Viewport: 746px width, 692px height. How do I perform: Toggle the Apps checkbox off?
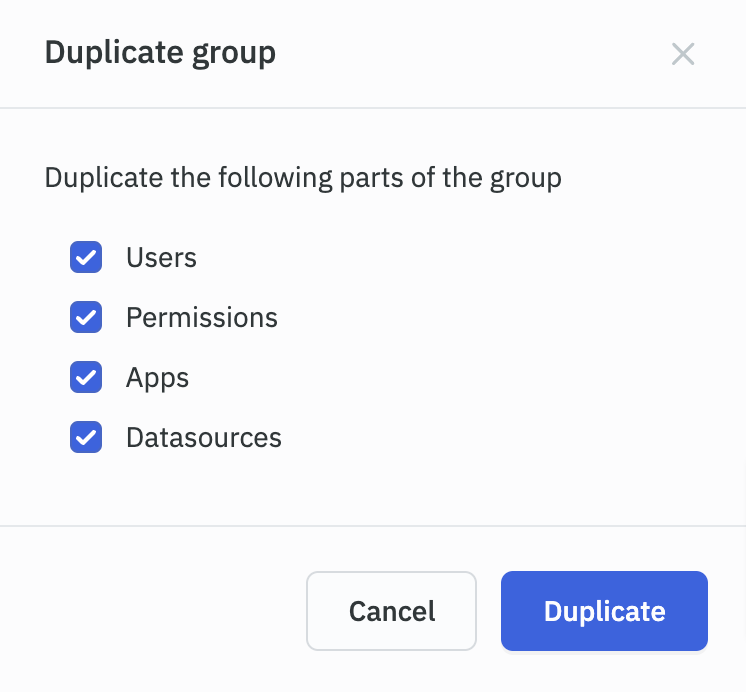pyautogui.click(x=86, y=378)
